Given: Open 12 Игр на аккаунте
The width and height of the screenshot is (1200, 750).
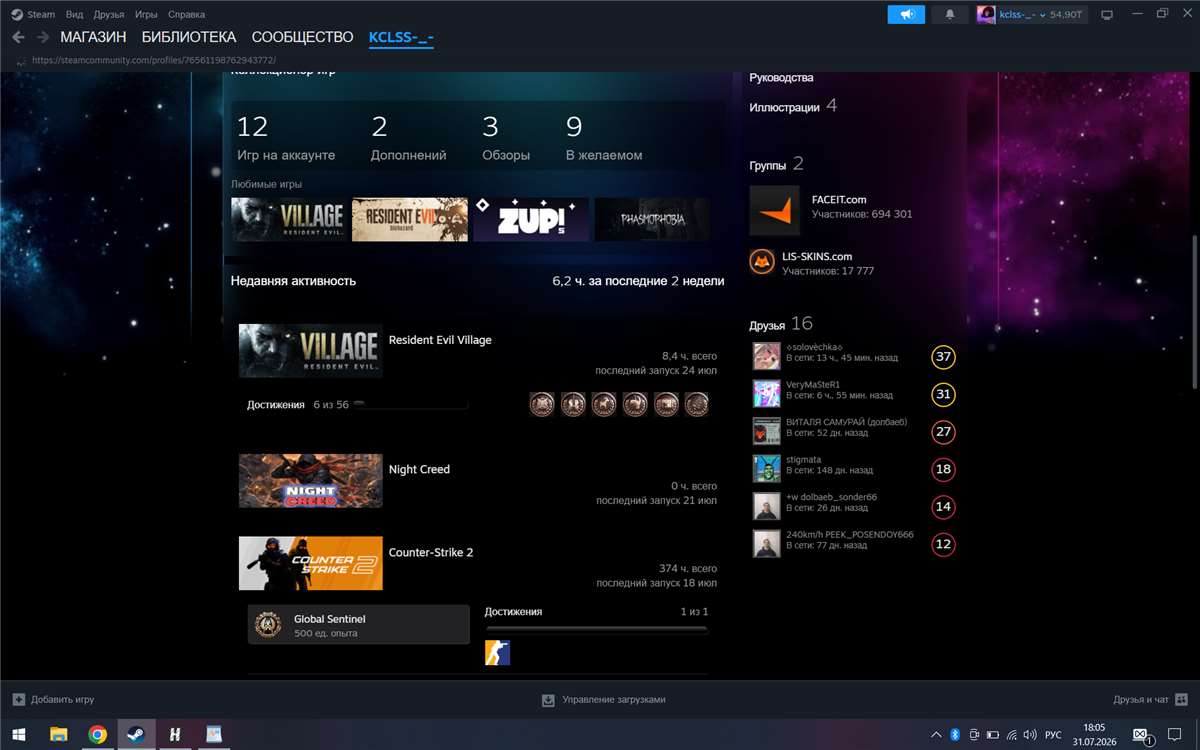Looking at the screenshot, I should click(286, 138).
